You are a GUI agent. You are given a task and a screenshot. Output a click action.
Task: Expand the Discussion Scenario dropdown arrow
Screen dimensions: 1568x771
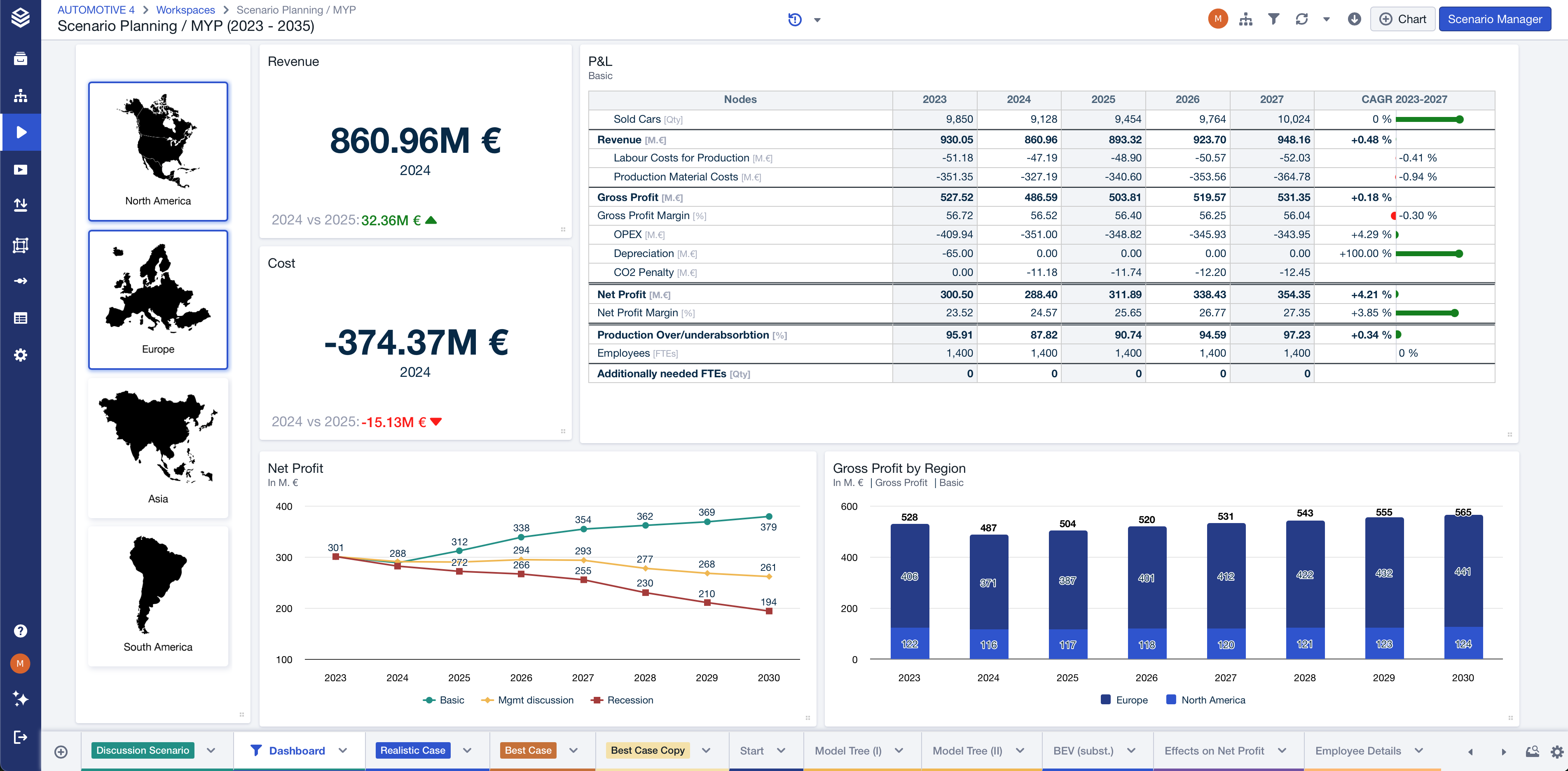click(211, 750)
